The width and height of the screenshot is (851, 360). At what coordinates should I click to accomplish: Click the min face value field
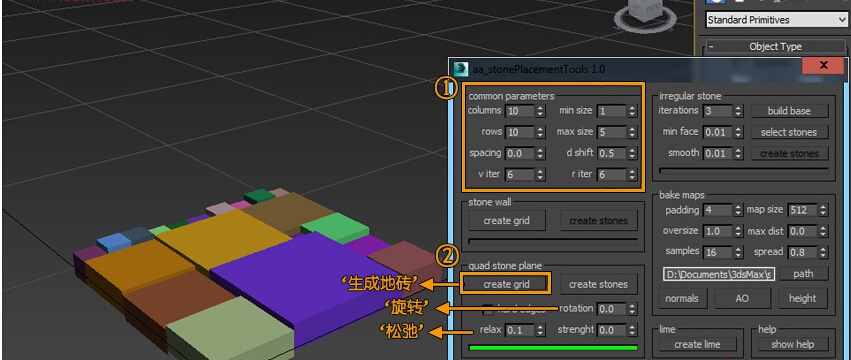coord(717,132)
